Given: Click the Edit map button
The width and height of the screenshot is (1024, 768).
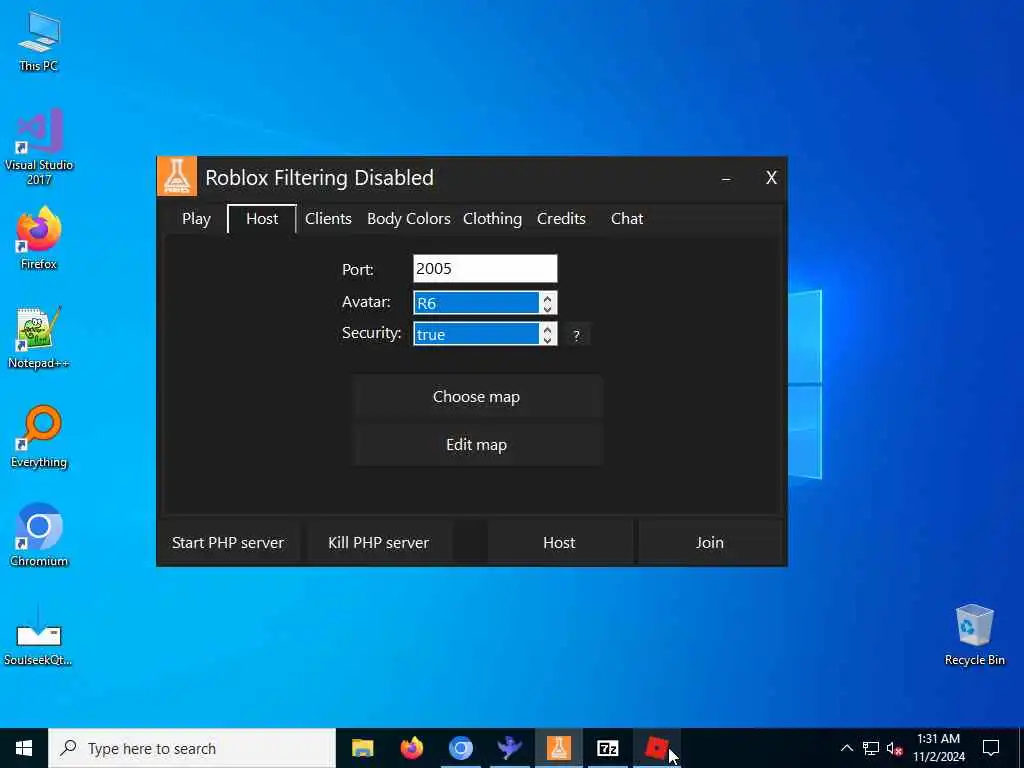Looking at the screenshot, I should tap(477, 445).
